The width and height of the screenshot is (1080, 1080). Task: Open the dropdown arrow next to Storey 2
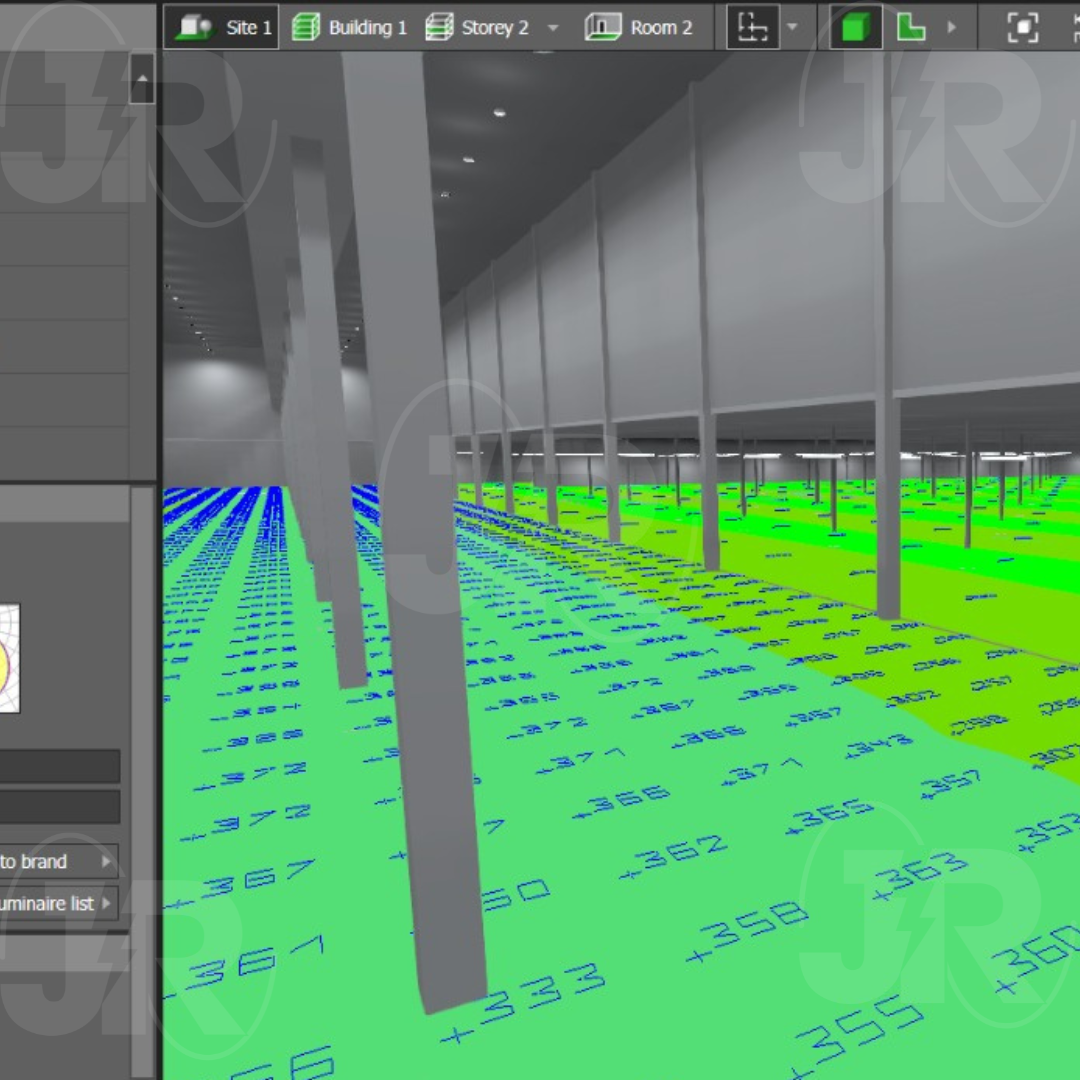tap(553, 27)
